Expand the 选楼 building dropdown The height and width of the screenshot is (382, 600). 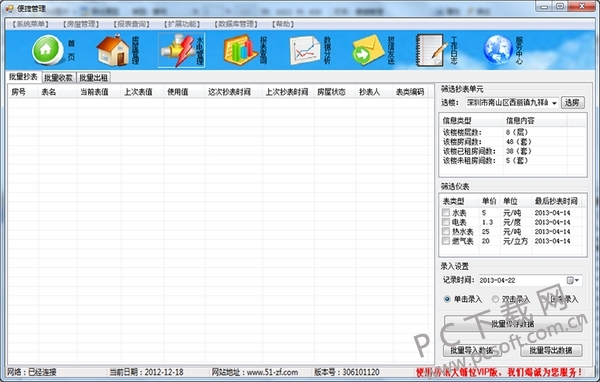point(554,103)
